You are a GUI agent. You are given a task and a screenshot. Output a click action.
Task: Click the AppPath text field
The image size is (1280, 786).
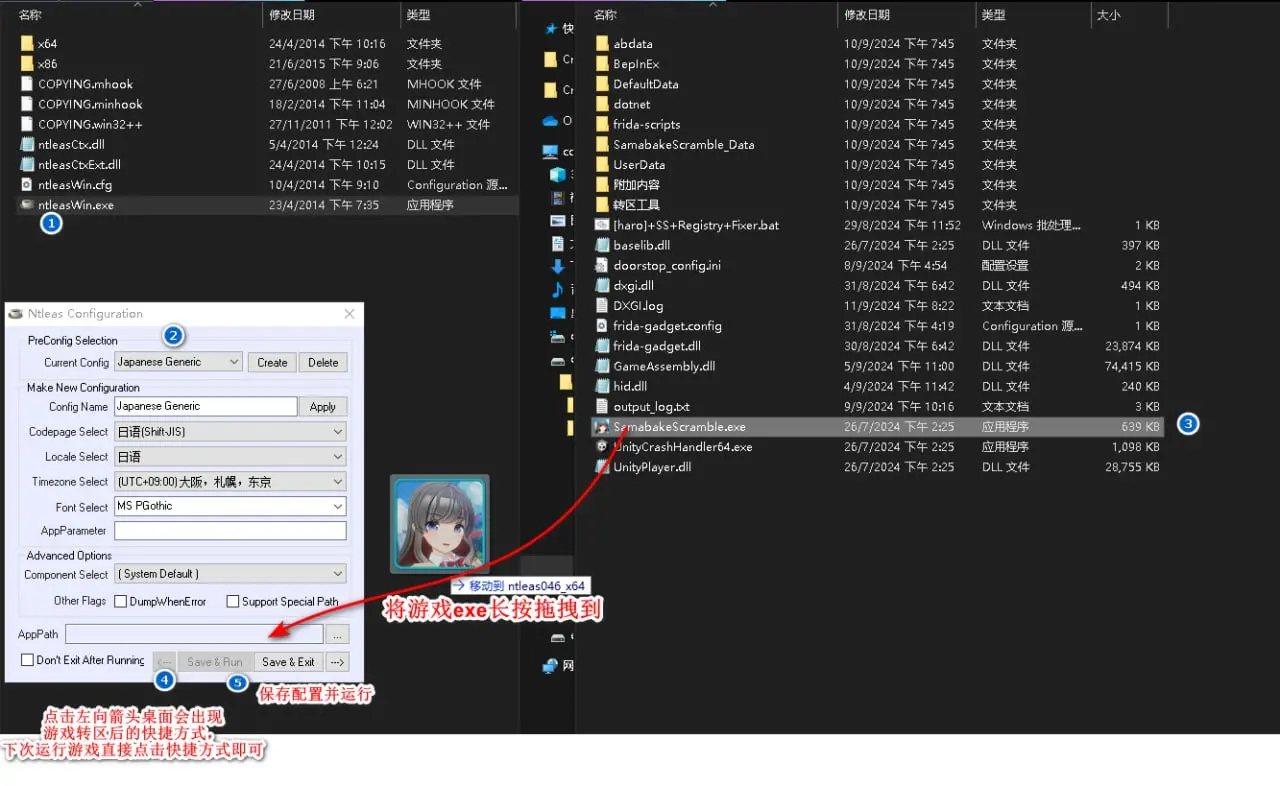[x=194, y=634]
